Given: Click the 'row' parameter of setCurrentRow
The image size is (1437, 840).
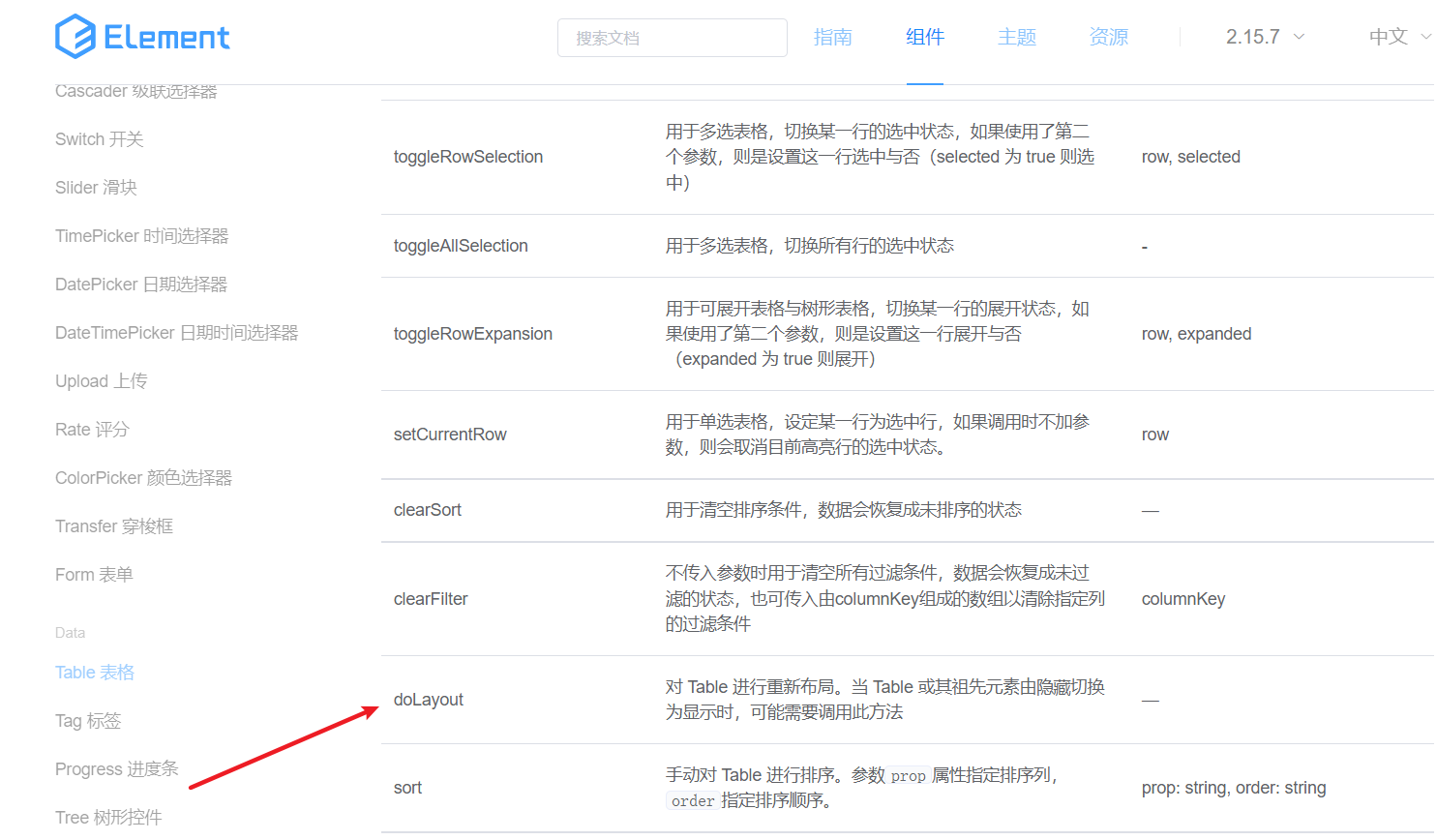Looking at the screenshot, I should click(1155, 435).
